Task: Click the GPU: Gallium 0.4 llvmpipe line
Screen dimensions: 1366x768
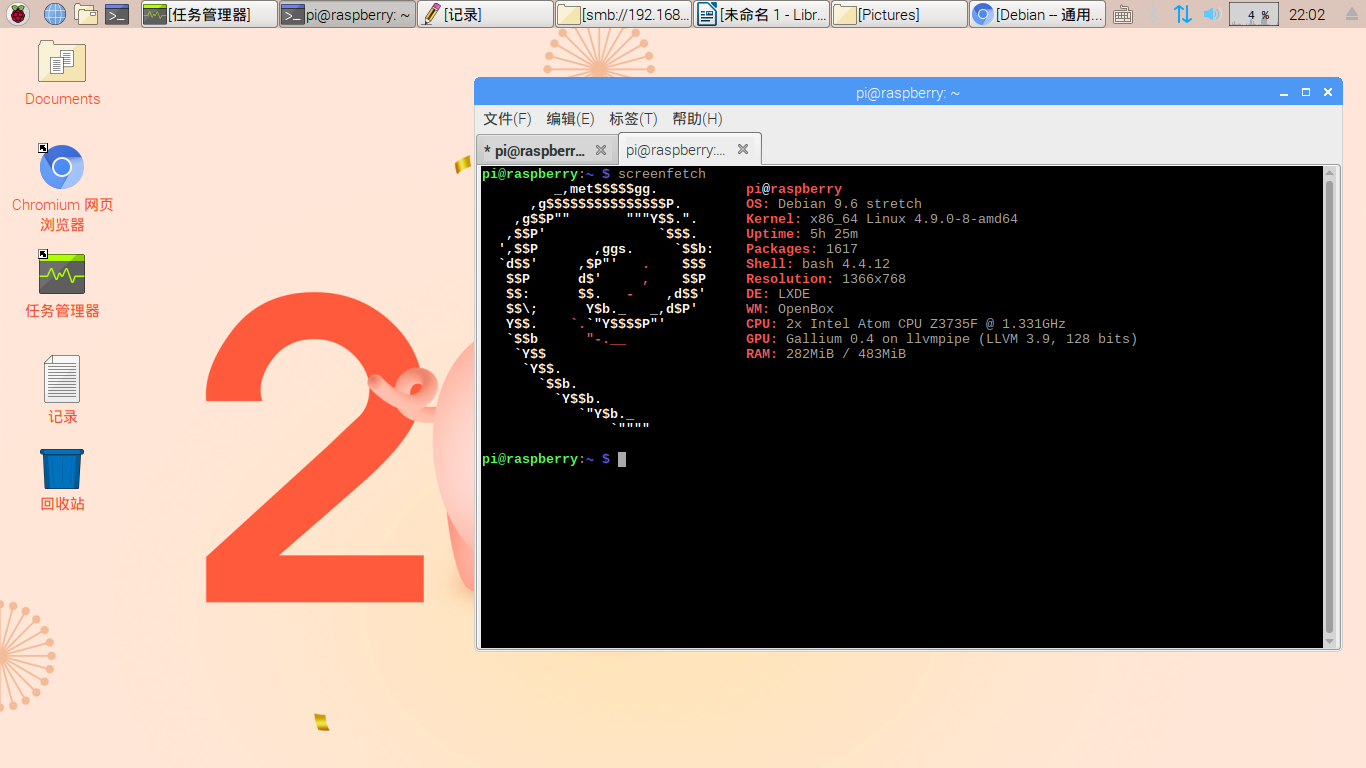Action: [x=942, y=339]
